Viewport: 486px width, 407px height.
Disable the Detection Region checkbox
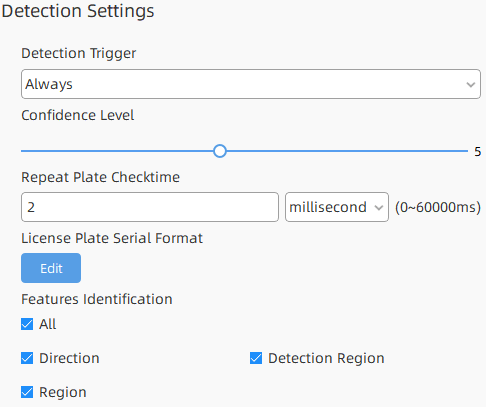(256, 358)
